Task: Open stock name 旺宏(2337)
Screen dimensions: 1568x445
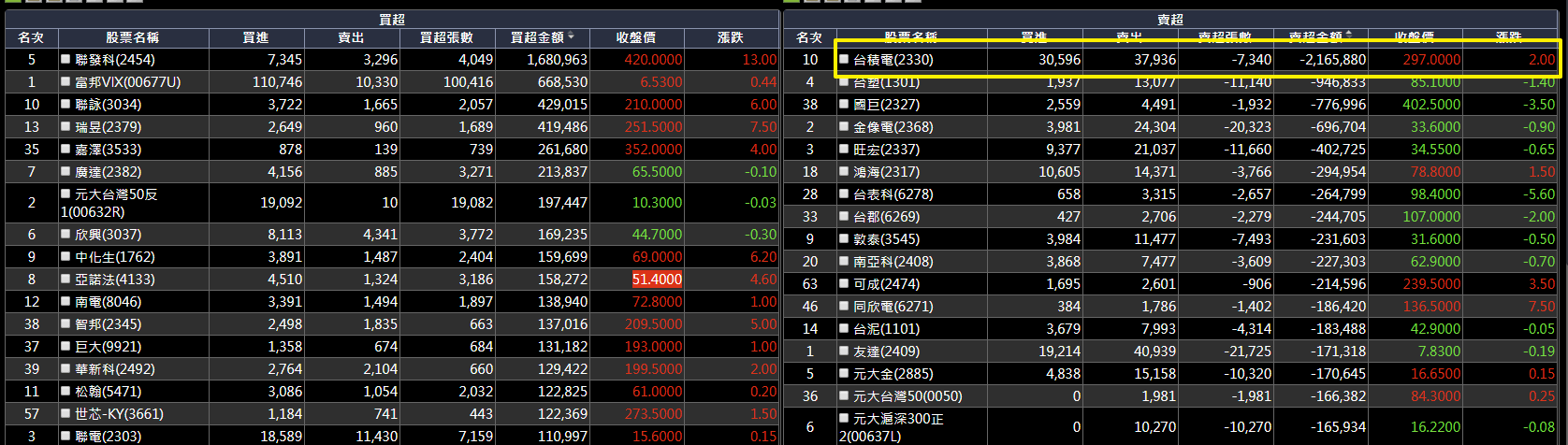Action: click(886, 150)
